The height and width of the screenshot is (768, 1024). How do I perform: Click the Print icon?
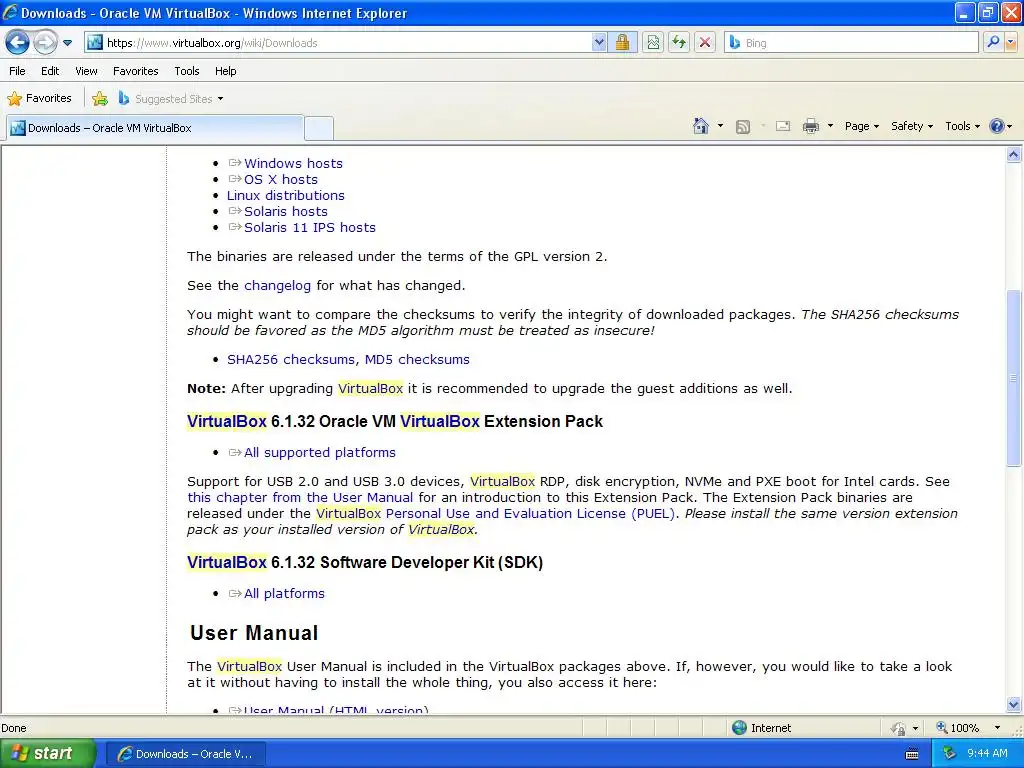point(810,126)
